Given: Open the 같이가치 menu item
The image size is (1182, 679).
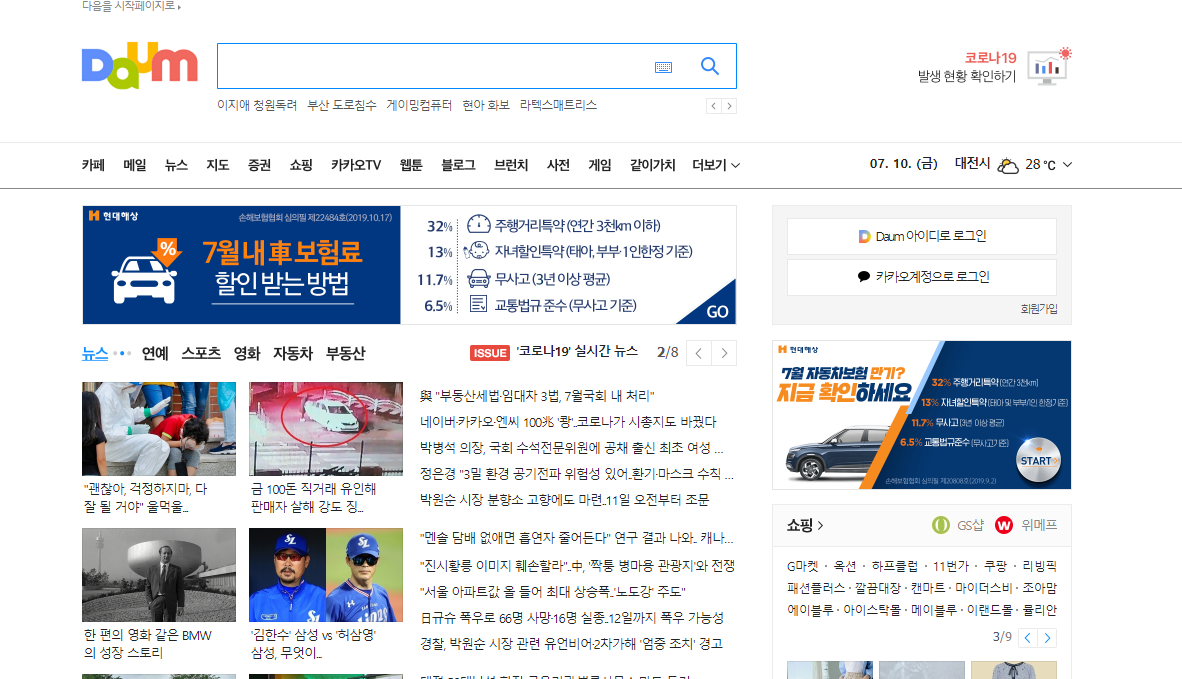Looking at the screenshot, I should click(x=653, y=165).
